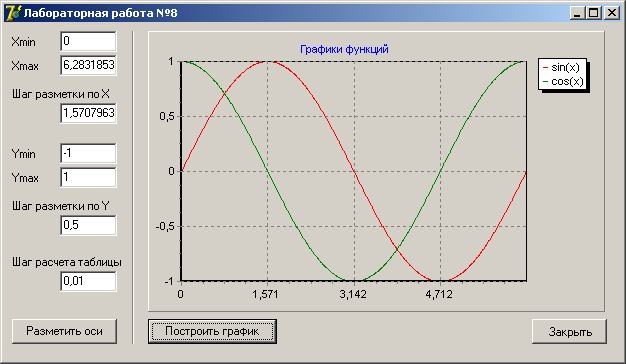The image size is (626, 364).
Task: Click the Разметить оси button
Action: pos(64,331)
